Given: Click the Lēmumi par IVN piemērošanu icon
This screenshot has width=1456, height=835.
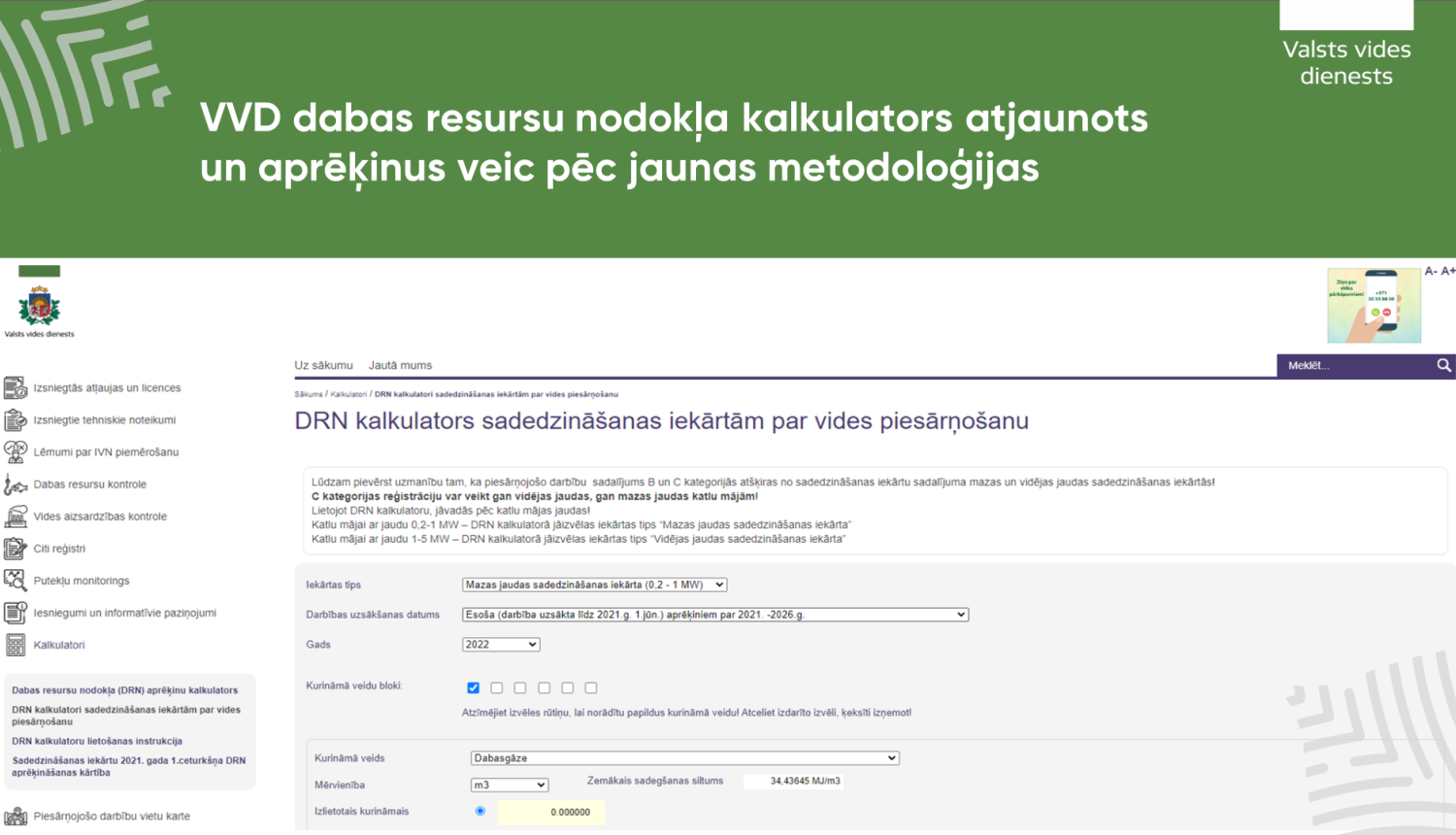Looking at the screenshot, I should coord(16,451).
